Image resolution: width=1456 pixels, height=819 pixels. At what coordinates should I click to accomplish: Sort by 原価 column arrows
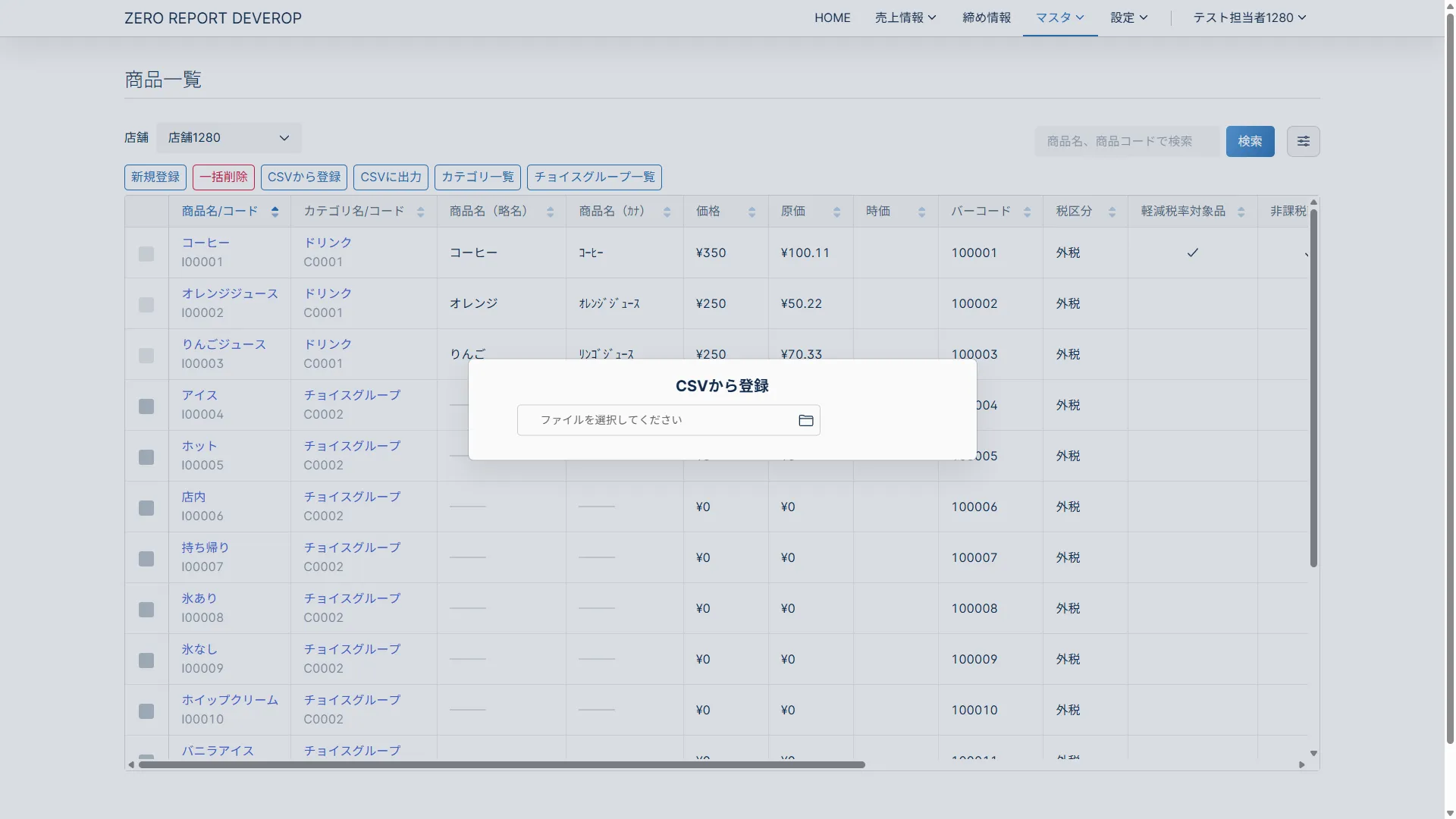[x=836, y=212]
